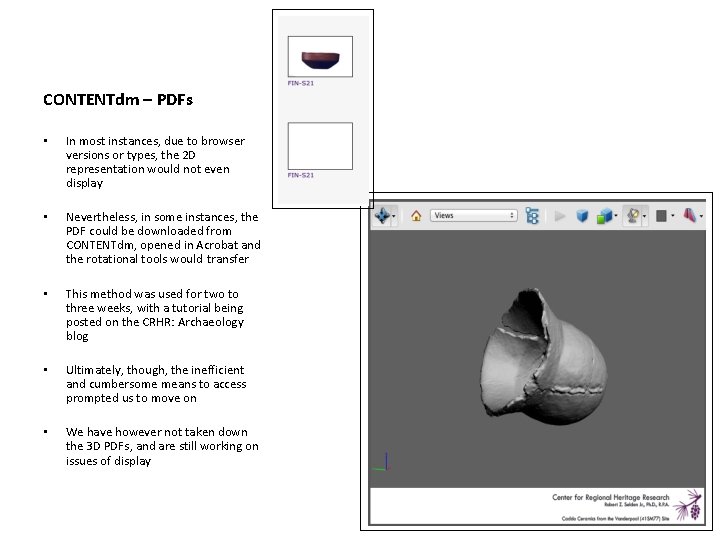Screen dimensions: 720x540
Task: Click the bullet starting 'Ultimately, though'
Action: coord(156,384)
